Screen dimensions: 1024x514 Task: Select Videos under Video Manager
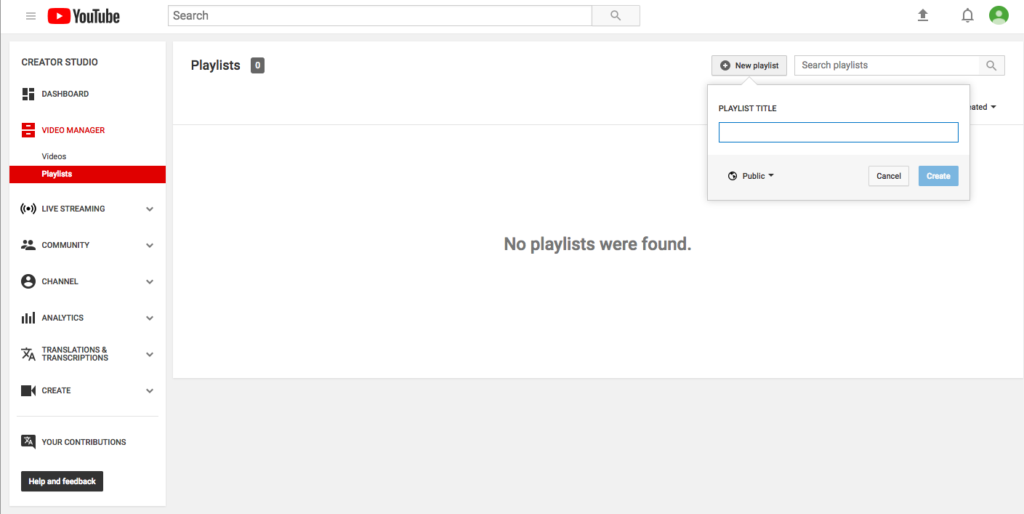point(54,156)
